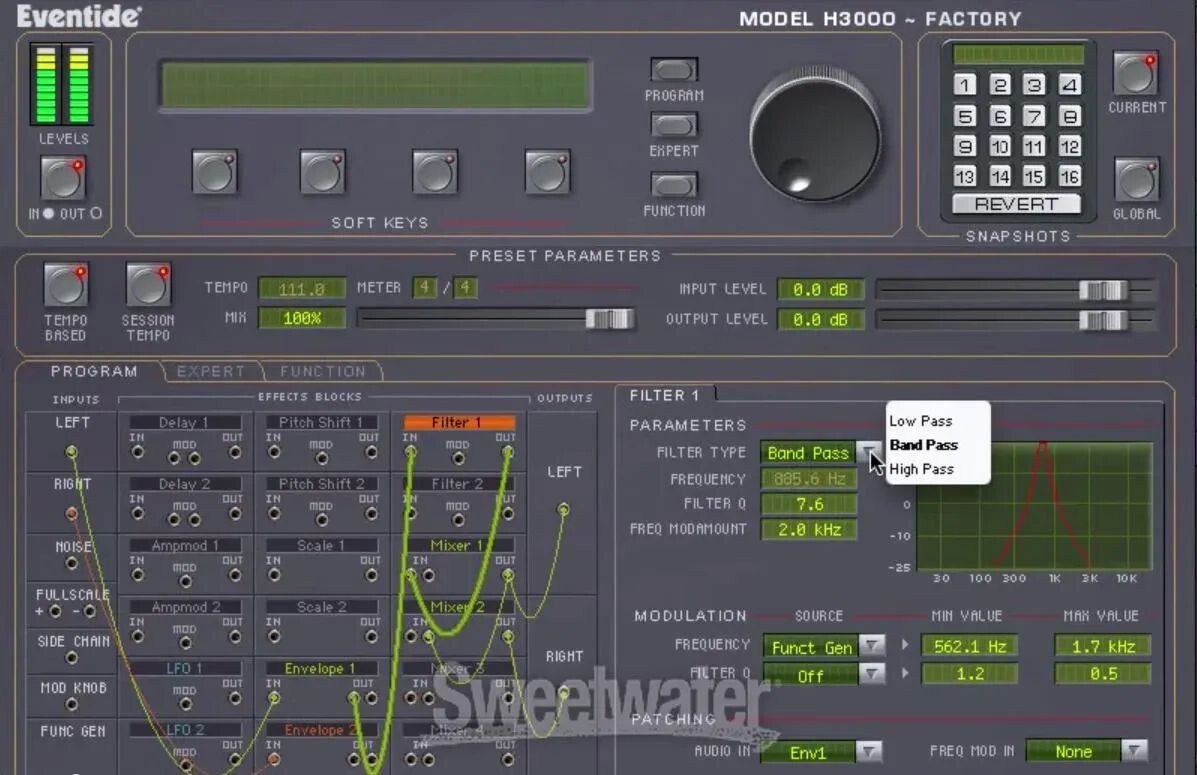This screenshot has width=1197, height=775.
Task: Toggle the Session Tempo button
Action: point(148,286)
